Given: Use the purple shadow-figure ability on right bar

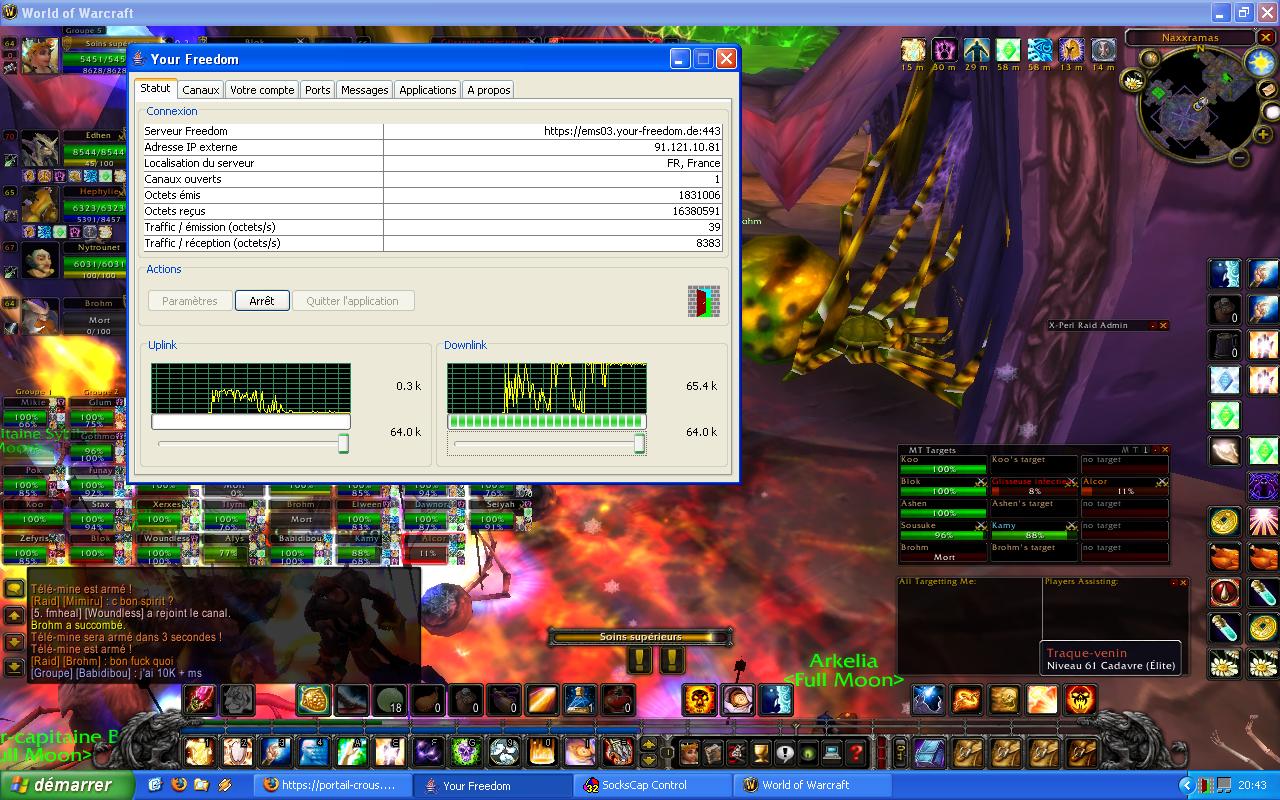Looking at the screenshot, I should coord(1263,486).
